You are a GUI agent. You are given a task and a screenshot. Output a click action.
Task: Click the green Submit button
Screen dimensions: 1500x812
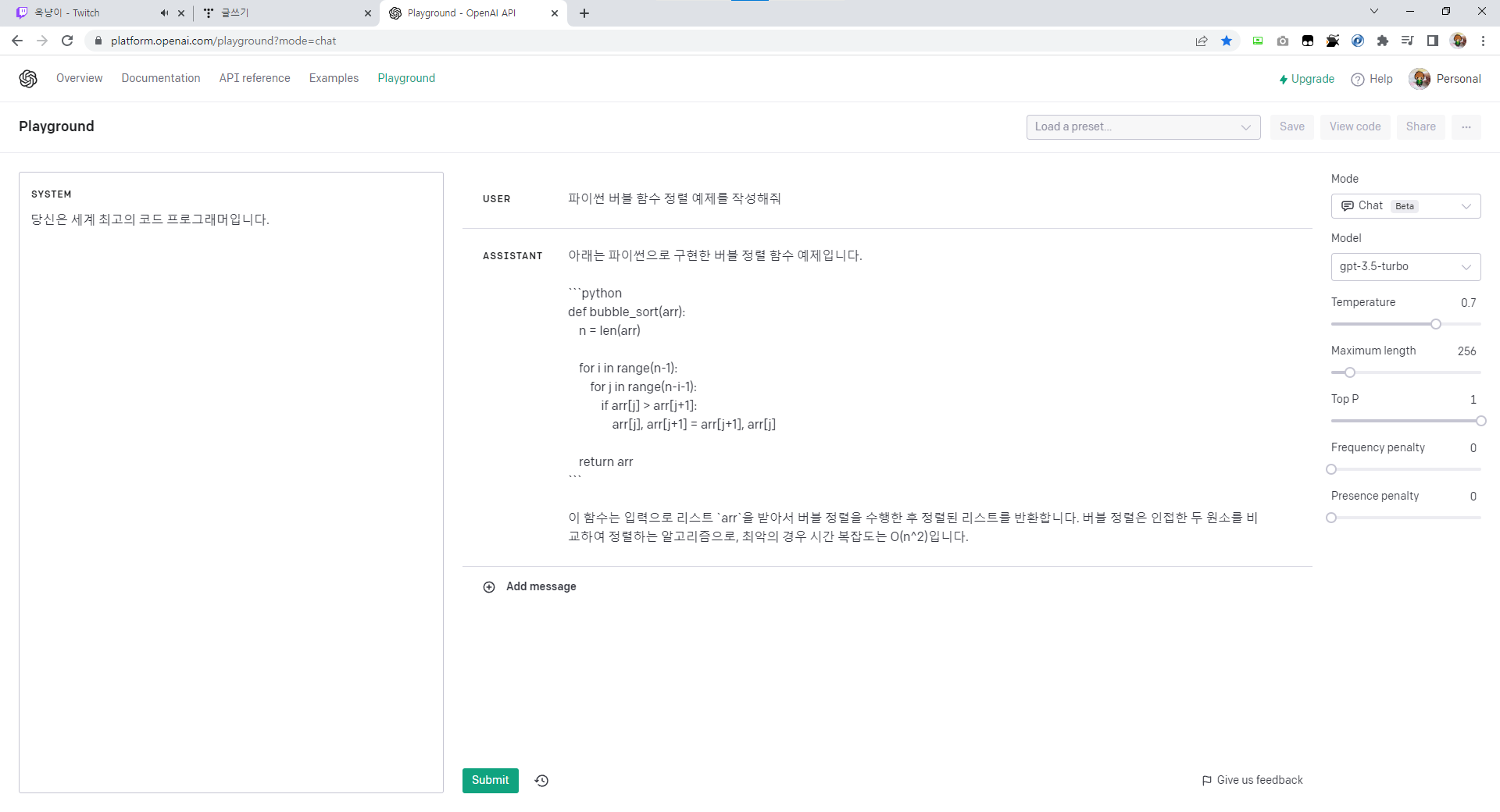click(x=490, y=780)
